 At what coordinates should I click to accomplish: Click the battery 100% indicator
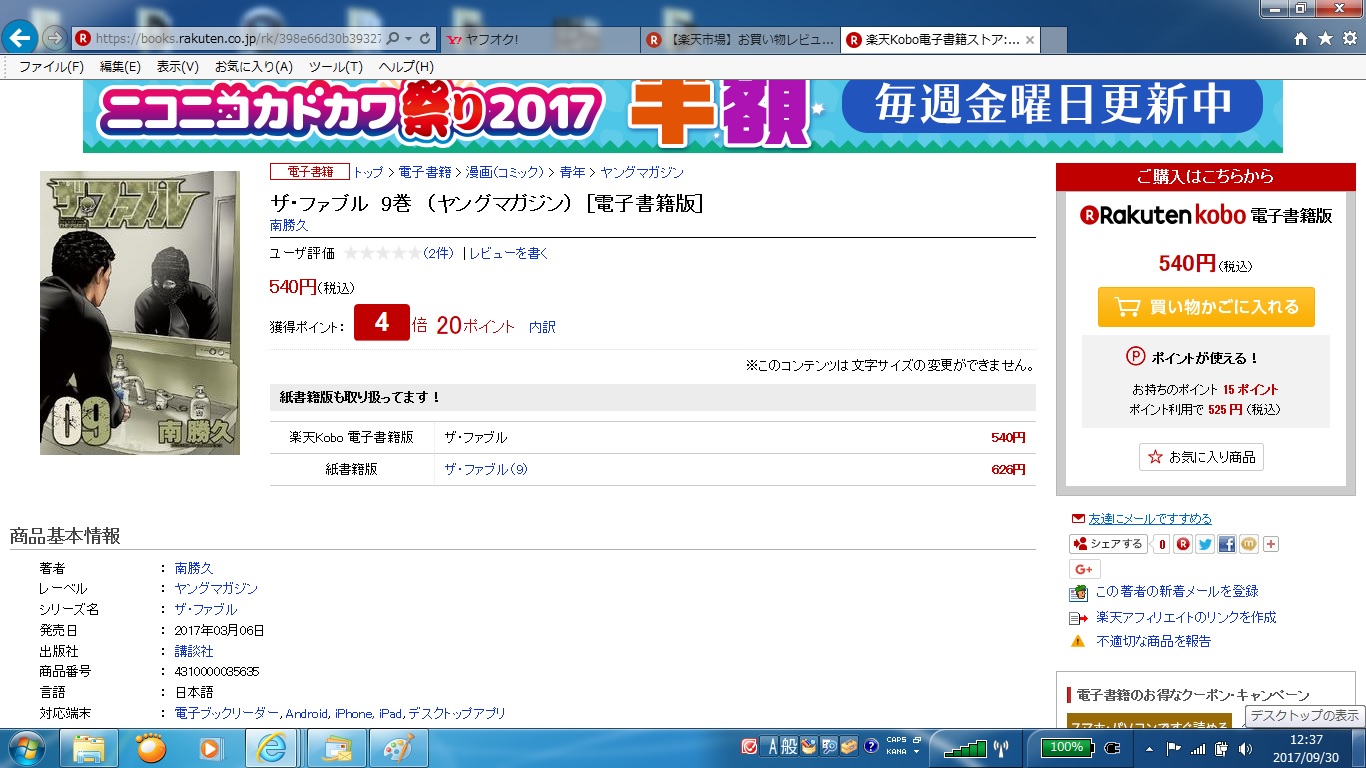(1067, 747)
